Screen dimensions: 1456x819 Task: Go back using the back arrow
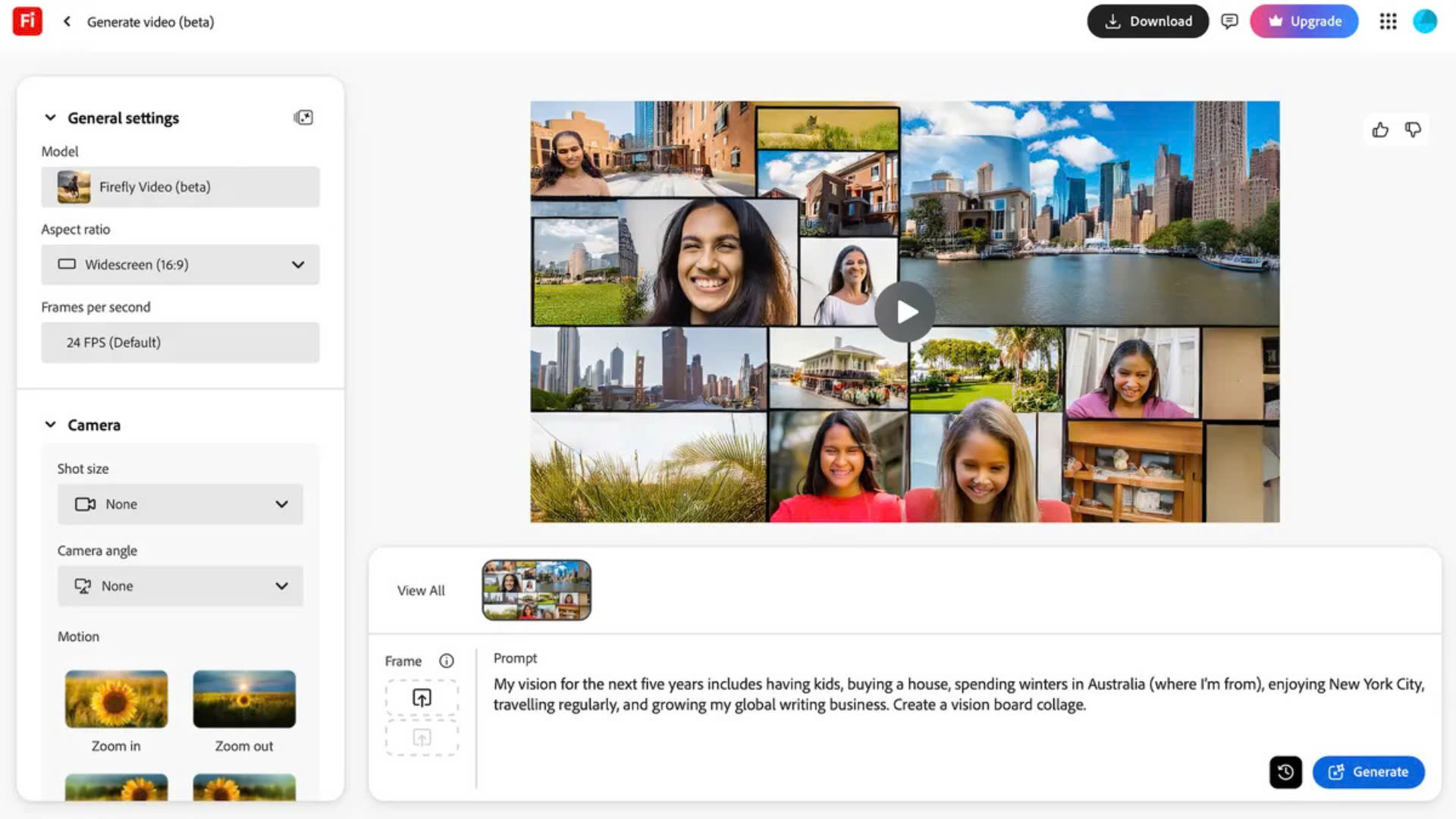(67, 21)
